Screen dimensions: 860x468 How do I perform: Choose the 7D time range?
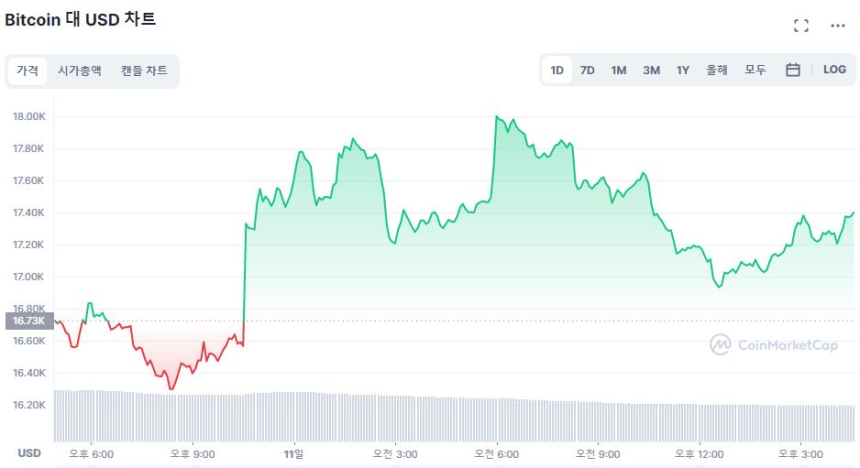point(588,70)
